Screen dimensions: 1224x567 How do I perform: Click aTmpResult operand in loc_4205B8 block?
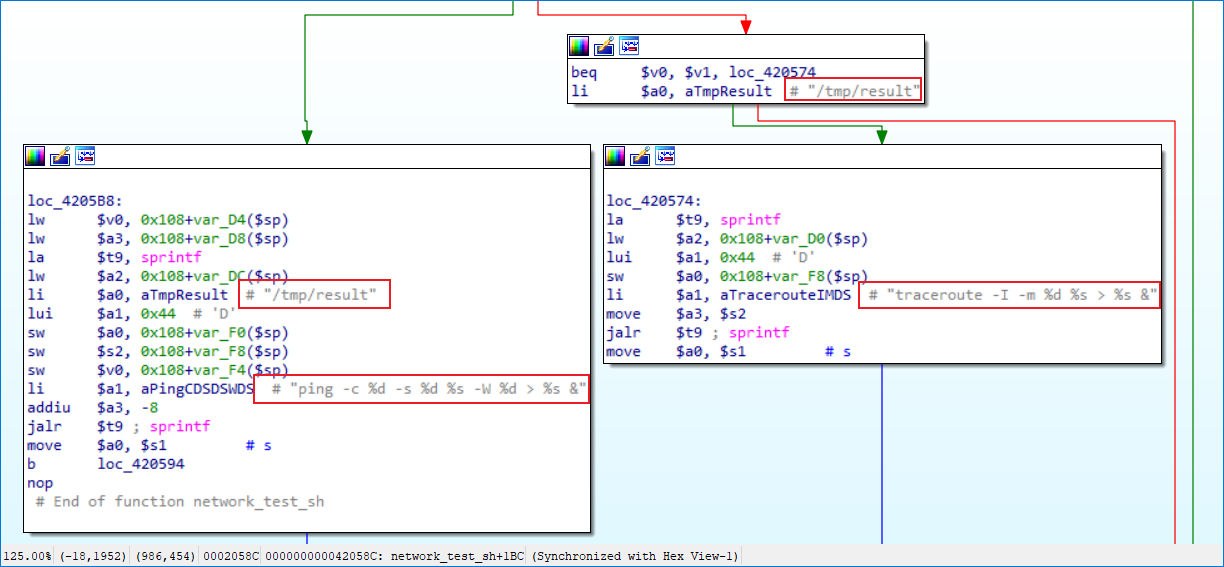(184, 295)
